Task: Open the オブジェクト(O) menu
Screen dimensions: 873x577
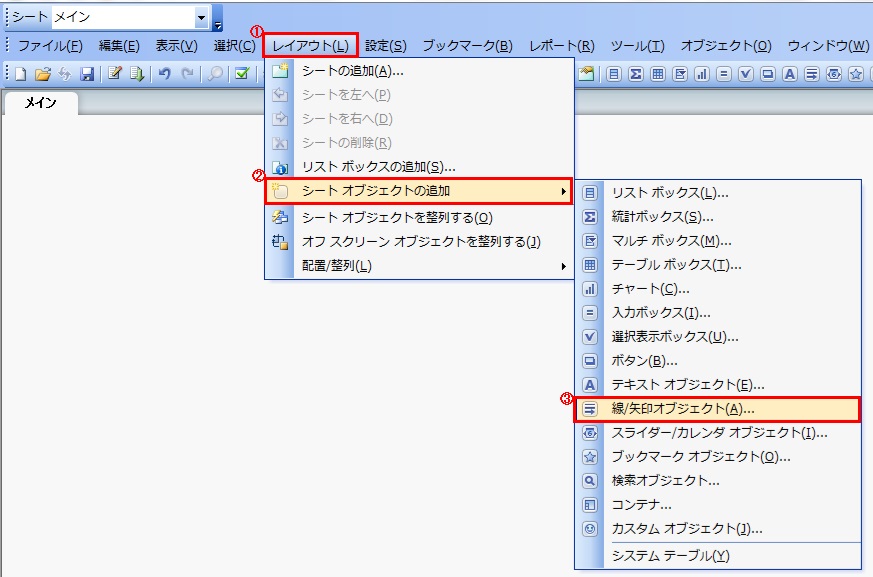Action: point(726,46)
